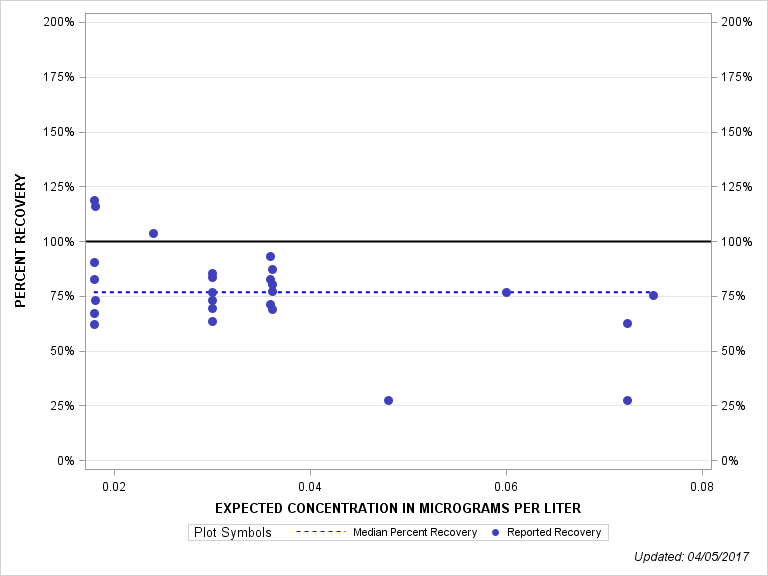Click the left 0% axis label

click(66, 461)
